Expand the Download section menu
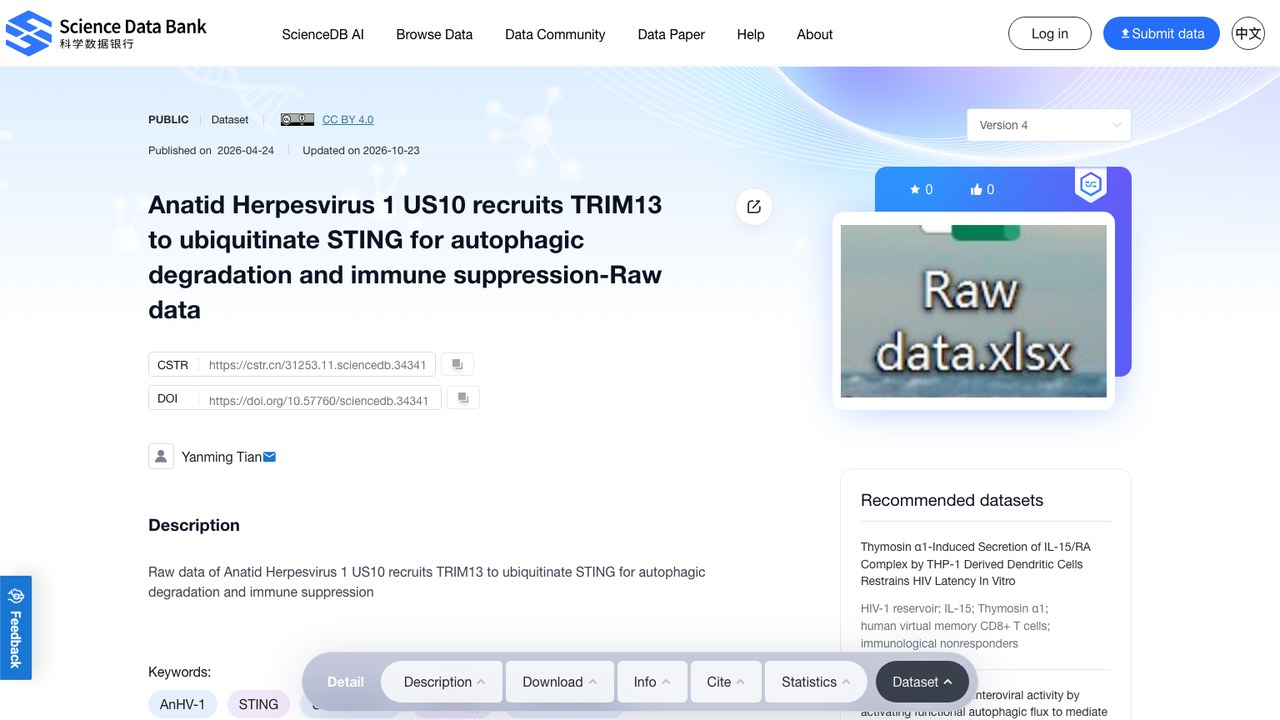 click(x=559, y=682)
